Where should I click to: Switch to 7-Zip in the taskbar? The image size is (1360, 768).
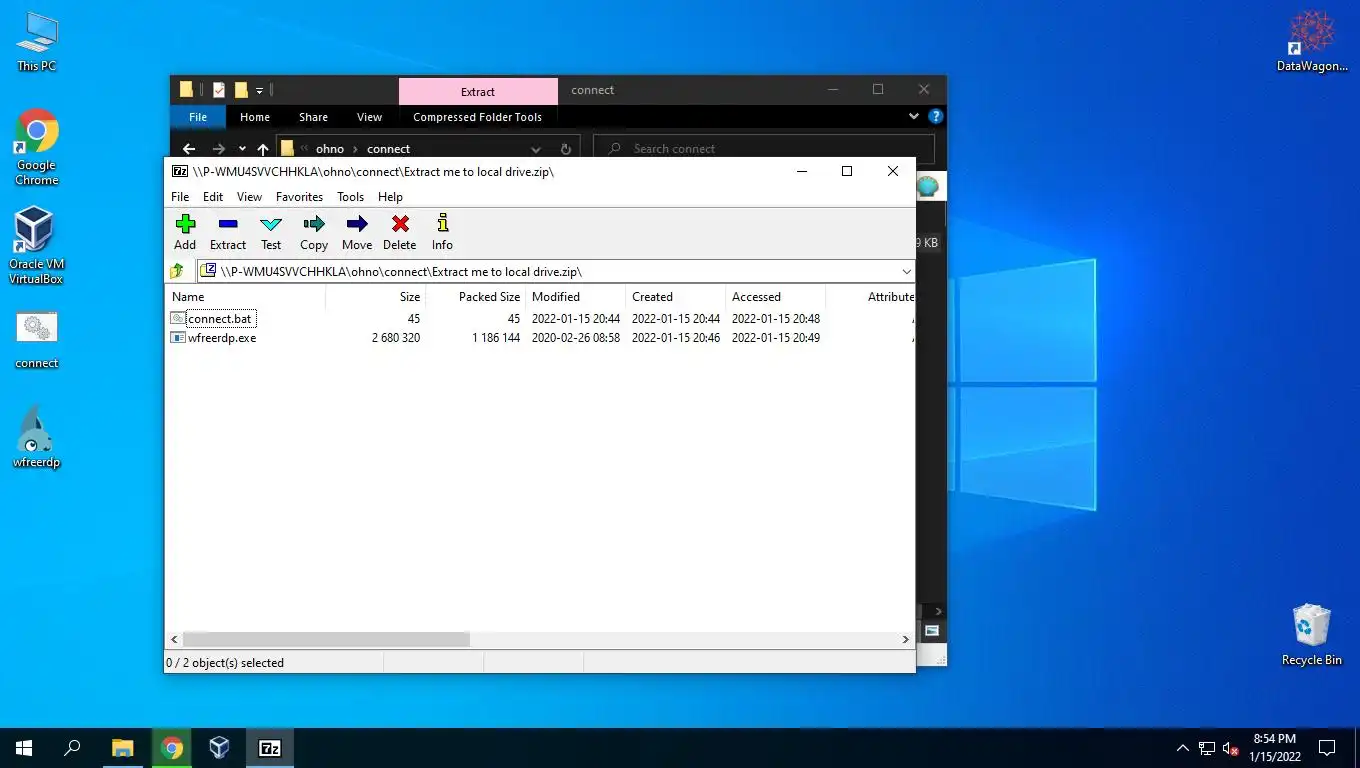(269, 748)
